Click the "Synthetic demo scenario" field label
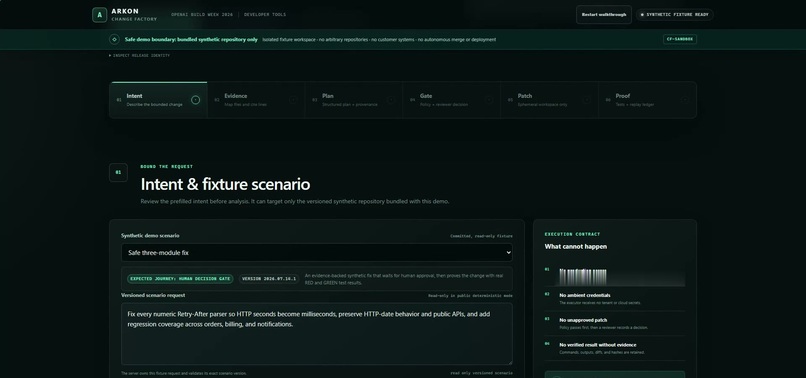 [150, 236]
